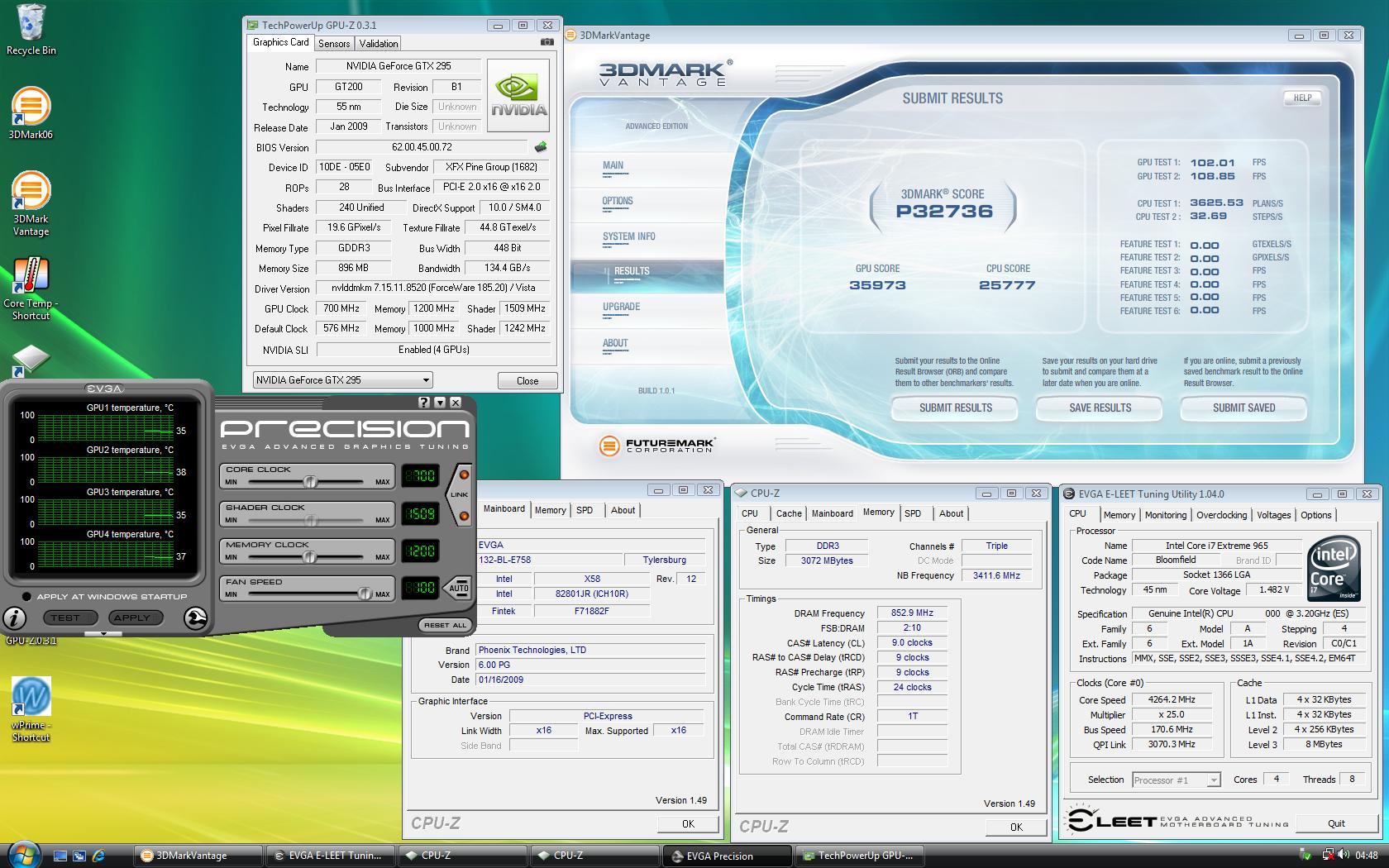
Task: Open the Options tab in E-LEET
Action: [1315, 515]
